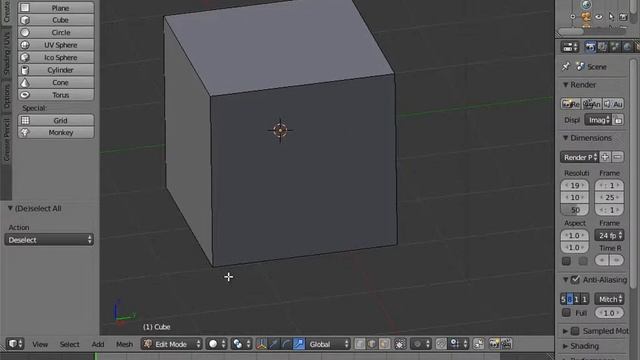The width and height of the screenshot is (640, 360).
Task: Render the OpenGL viewport animation icon
Action: 506,344
